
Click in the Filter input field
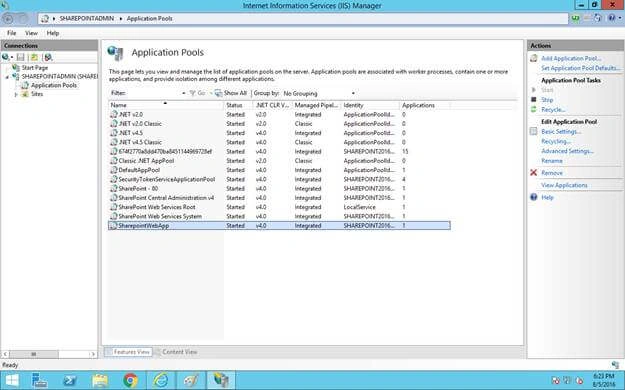pos(153,93)
